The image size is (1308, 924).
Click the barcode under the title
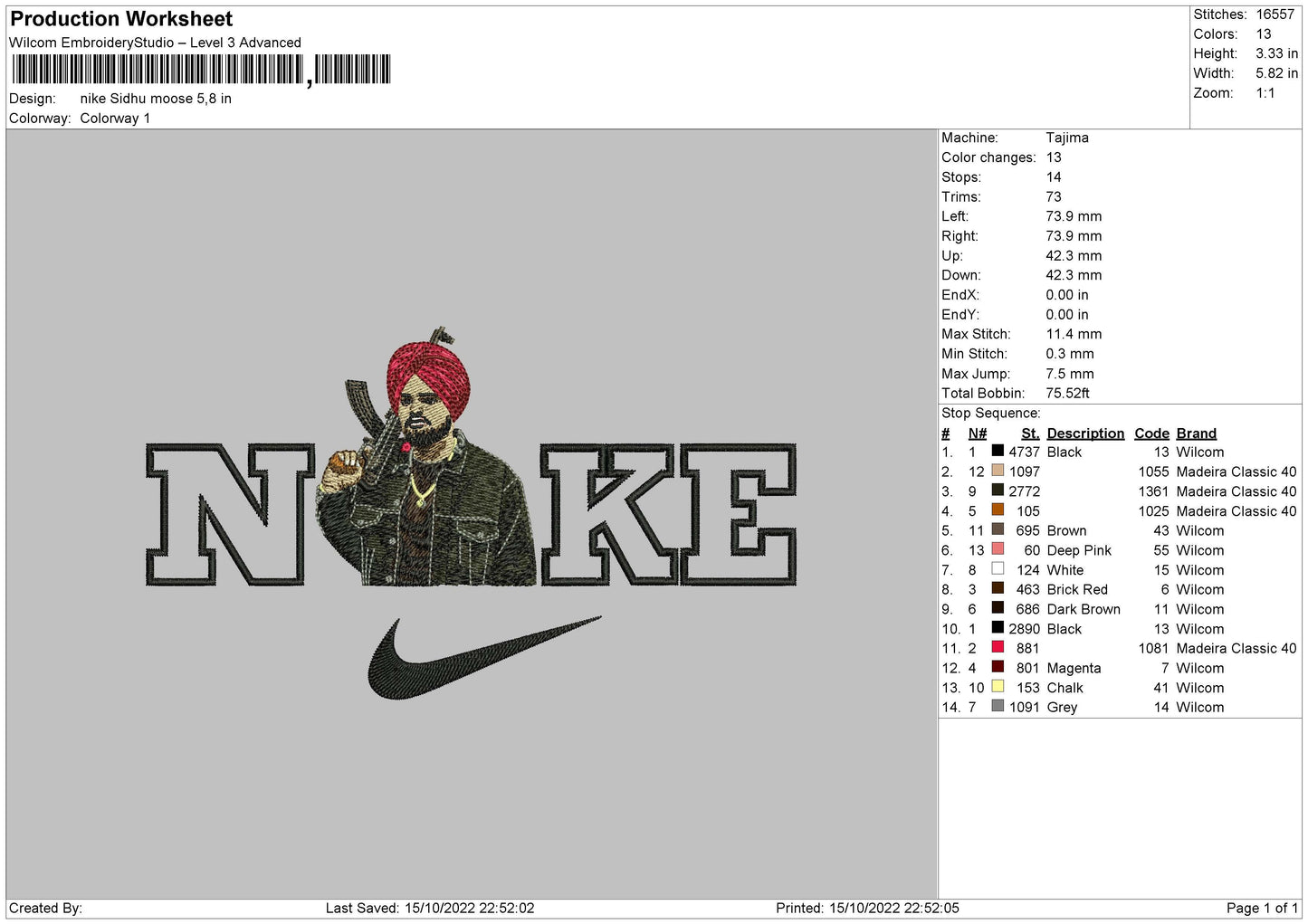201,70
